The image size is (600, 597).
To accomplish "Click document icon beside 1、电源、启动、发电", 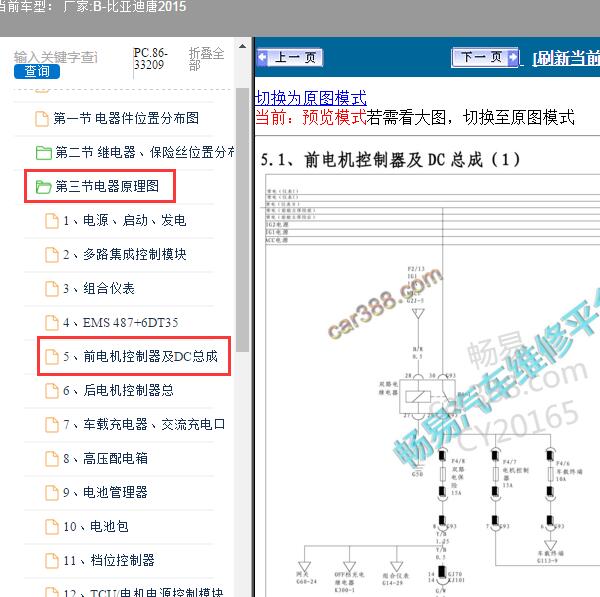I will (52, 221).
